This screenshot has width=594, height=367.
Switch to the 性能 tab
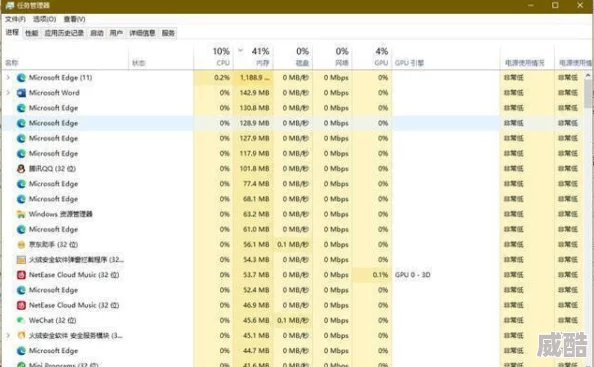(31, 33)
